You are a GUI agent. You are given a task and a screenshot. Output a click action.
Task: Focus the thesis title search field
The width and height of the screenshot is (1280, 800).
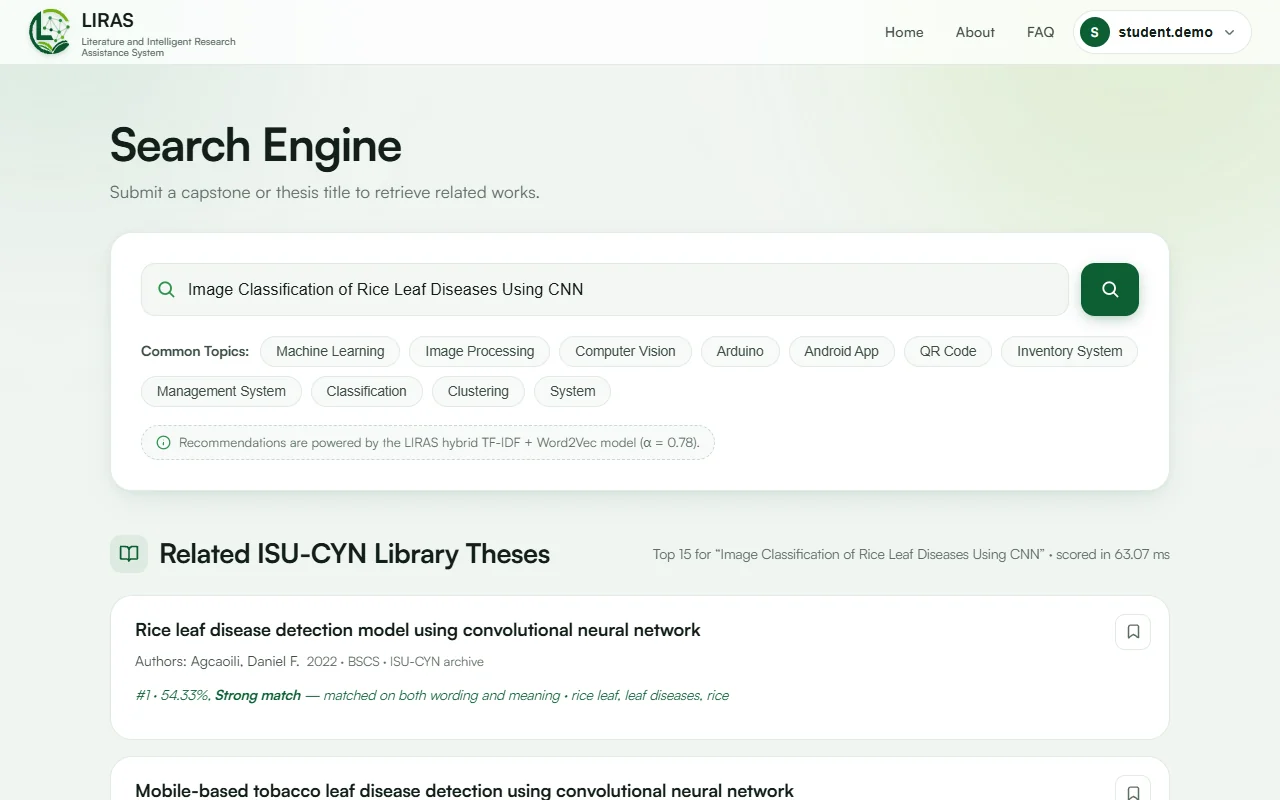pos(605,289)
